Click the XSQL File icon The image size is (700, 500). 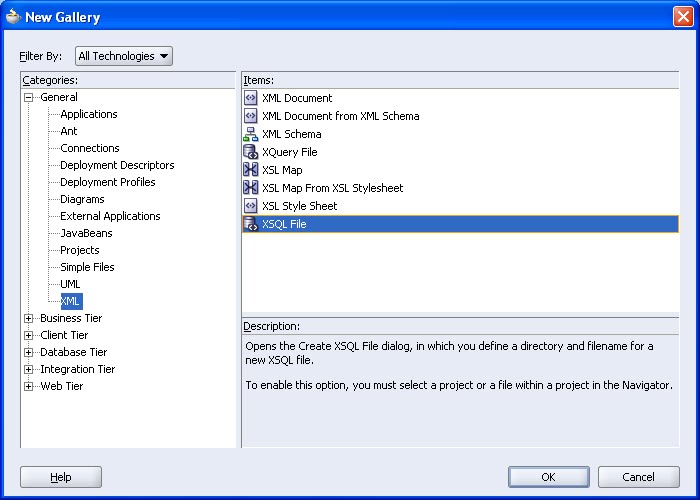250,224
